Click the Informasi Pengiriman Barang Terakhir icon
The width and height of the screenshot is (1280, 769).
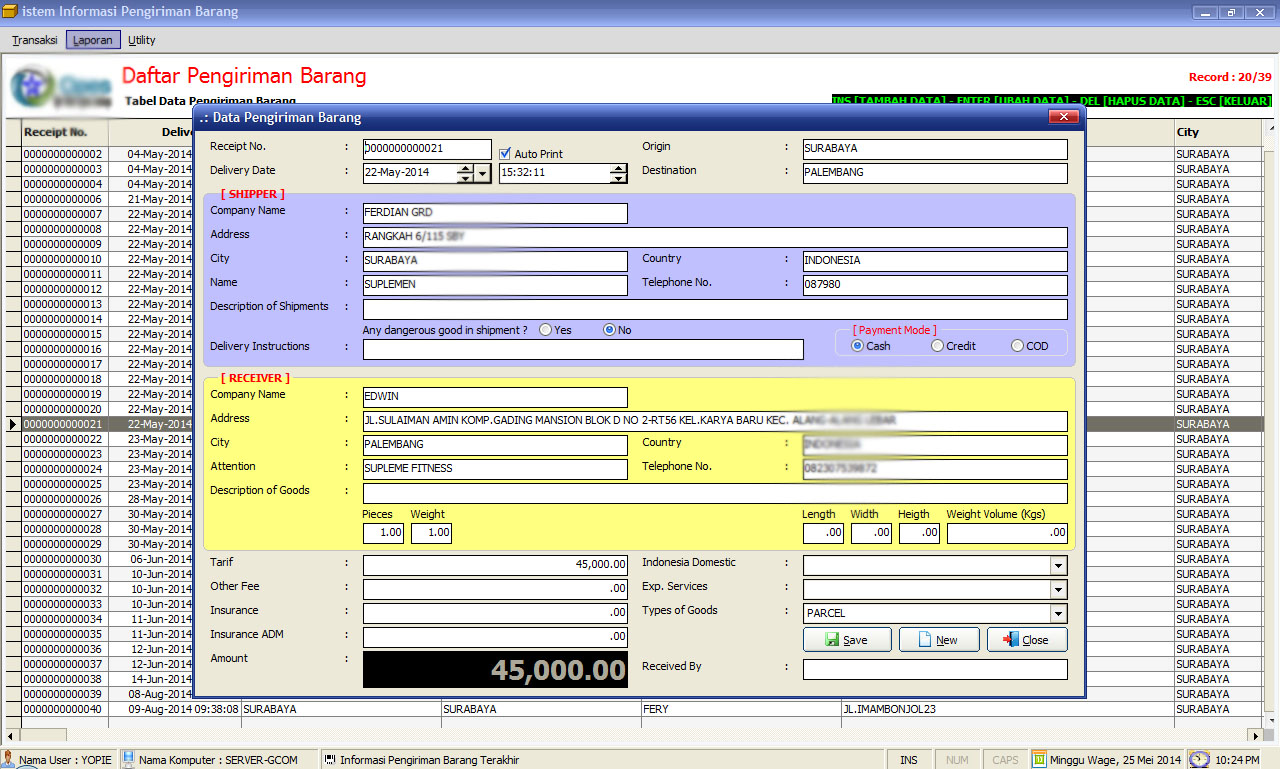pyautogui.click(x=329, y=760)
